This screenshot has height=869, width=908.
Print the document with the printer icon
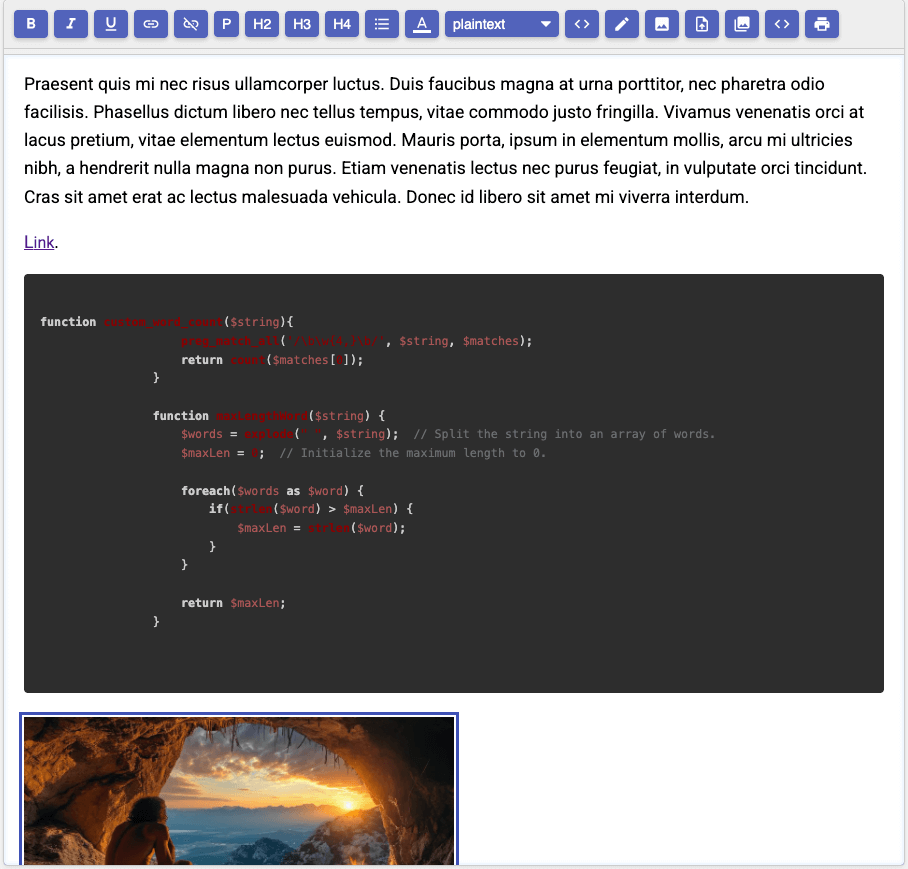click(x=821, y=24)
